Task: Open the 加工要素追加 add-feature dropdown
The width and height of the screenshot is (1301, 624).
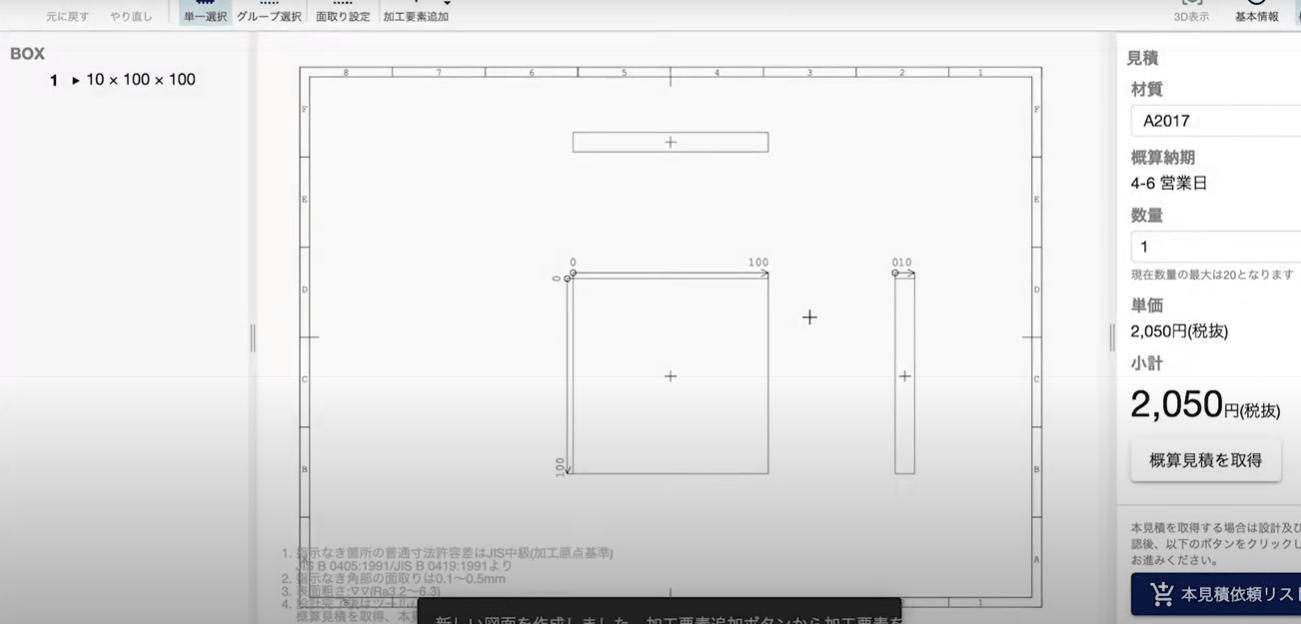Action: (x=416, y=13)
